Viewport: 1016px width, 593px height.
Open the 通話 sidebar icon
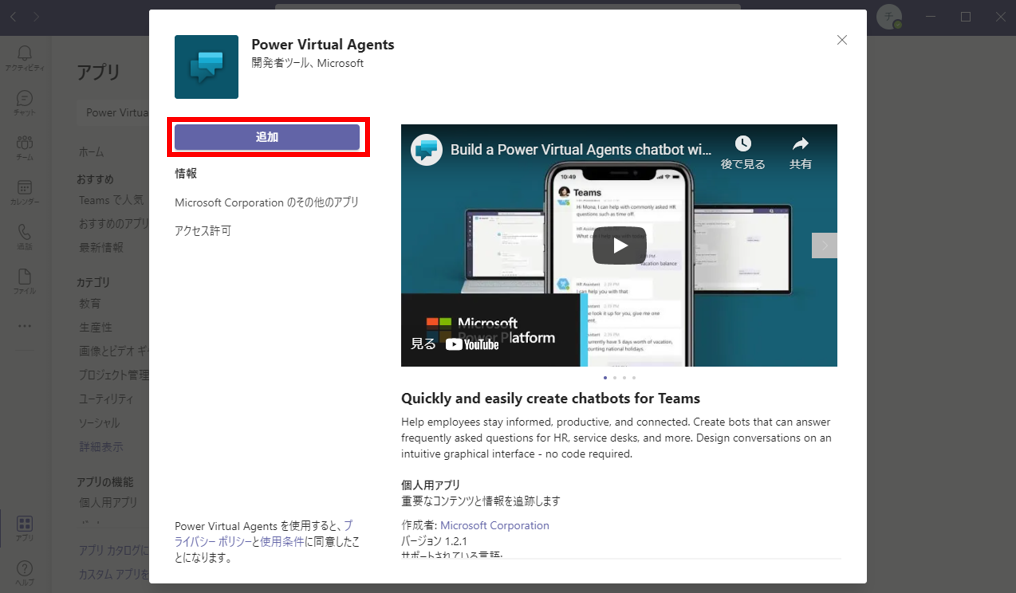(25, 237)
